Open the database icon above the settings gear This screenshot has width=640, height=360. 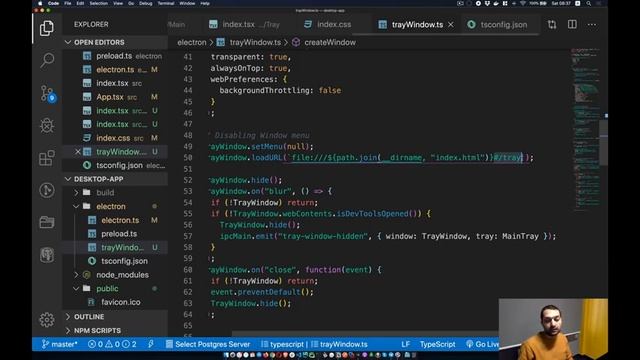click(x=47, y=255)
